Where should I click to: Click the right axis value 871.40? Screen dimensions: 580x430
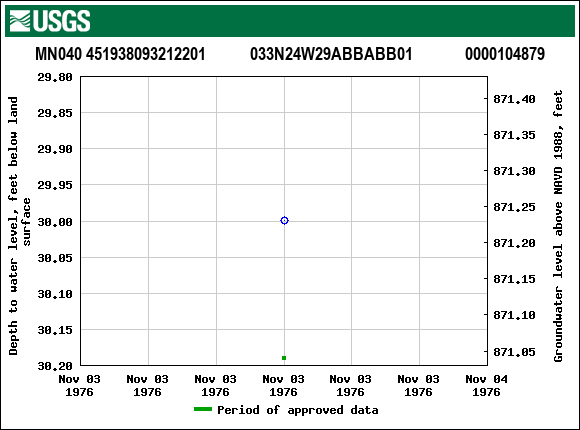[x=515, y=99]
